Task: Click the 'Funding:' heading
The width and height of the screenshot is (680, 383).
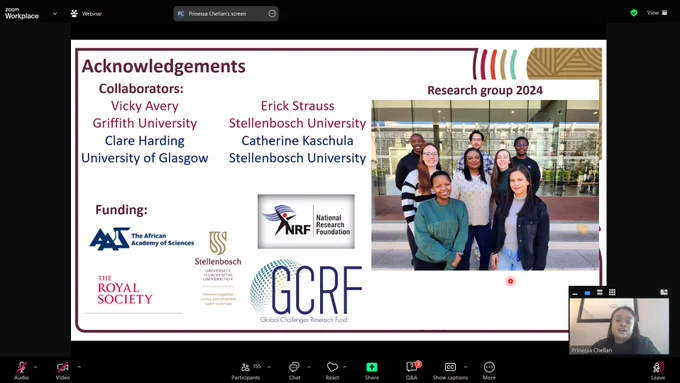Action: (121, 210)
